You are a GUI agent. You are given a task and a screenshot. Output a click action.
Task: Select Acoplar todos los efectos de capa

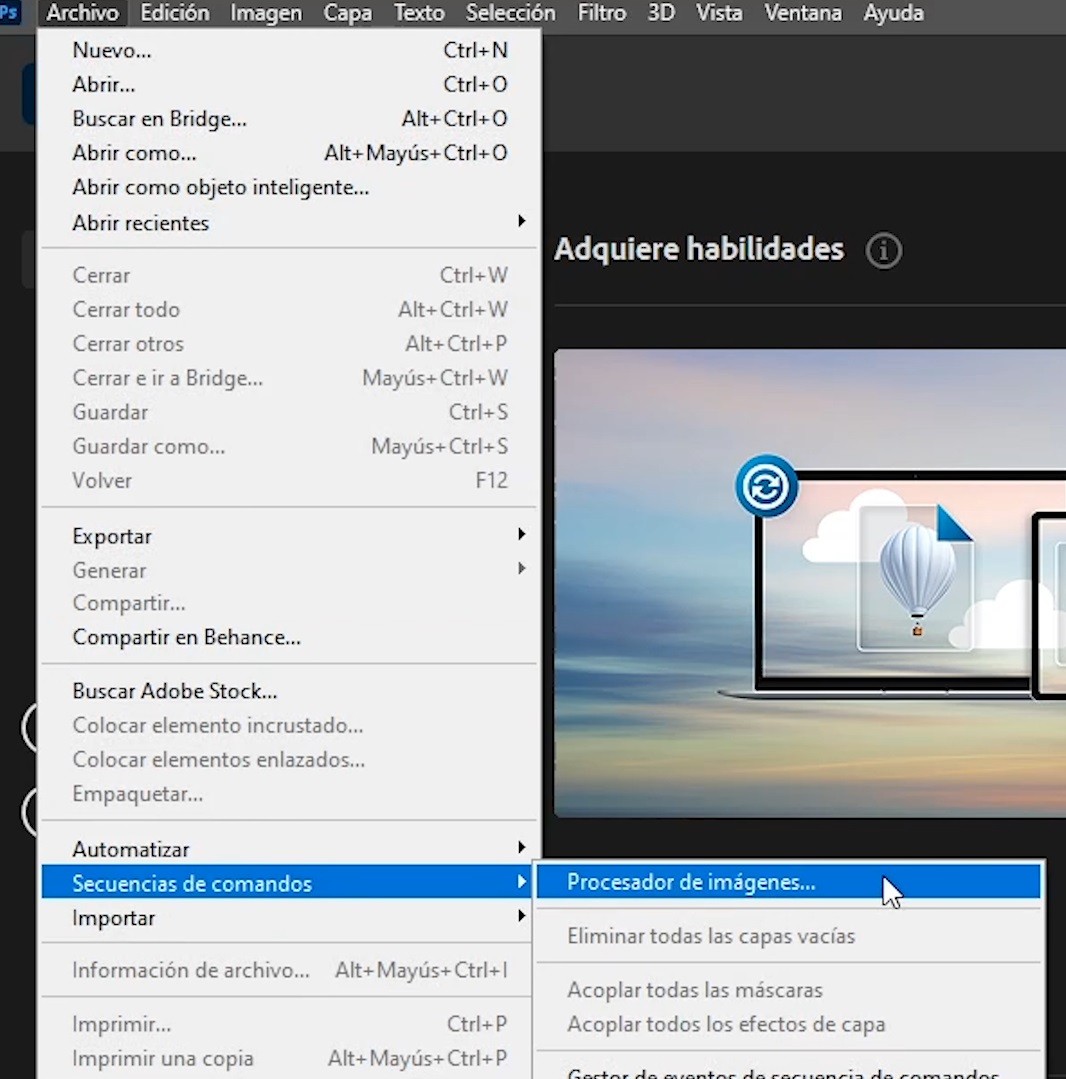(726, 1024)
